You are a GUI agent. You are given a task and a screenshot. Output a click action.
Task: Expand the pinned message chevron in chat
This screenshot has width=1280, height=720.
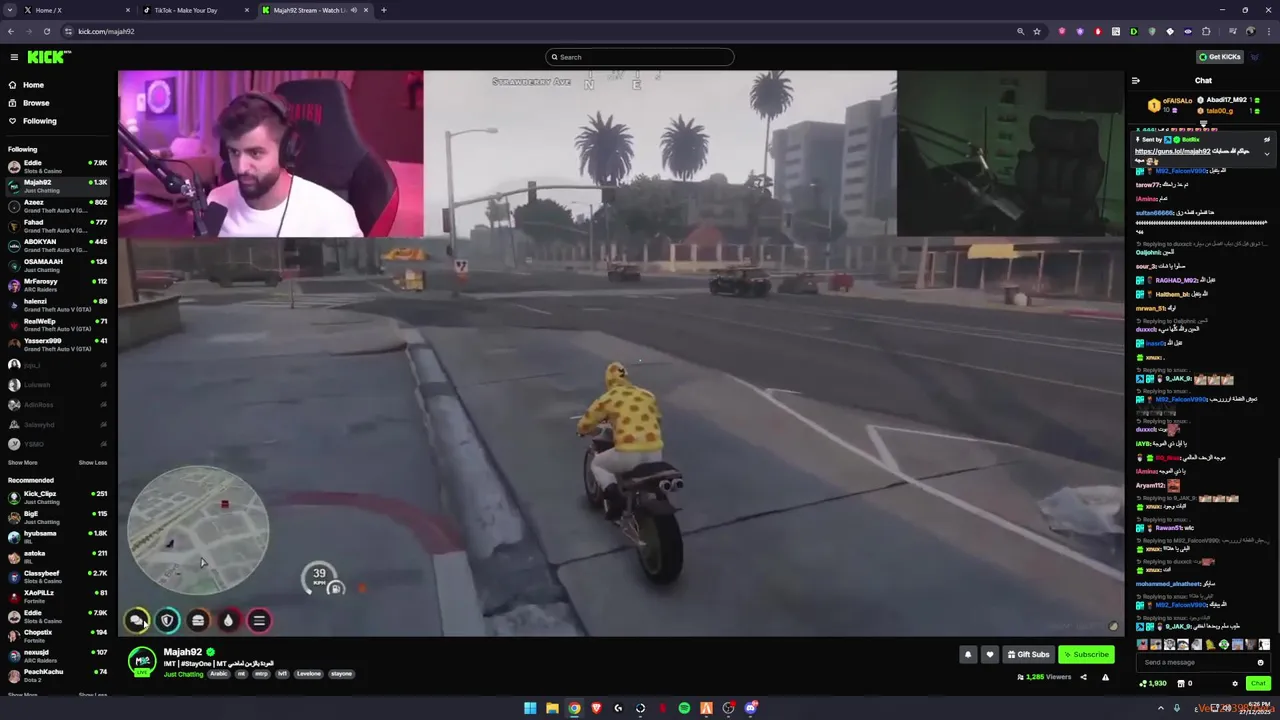click(x=1267, y=153)
